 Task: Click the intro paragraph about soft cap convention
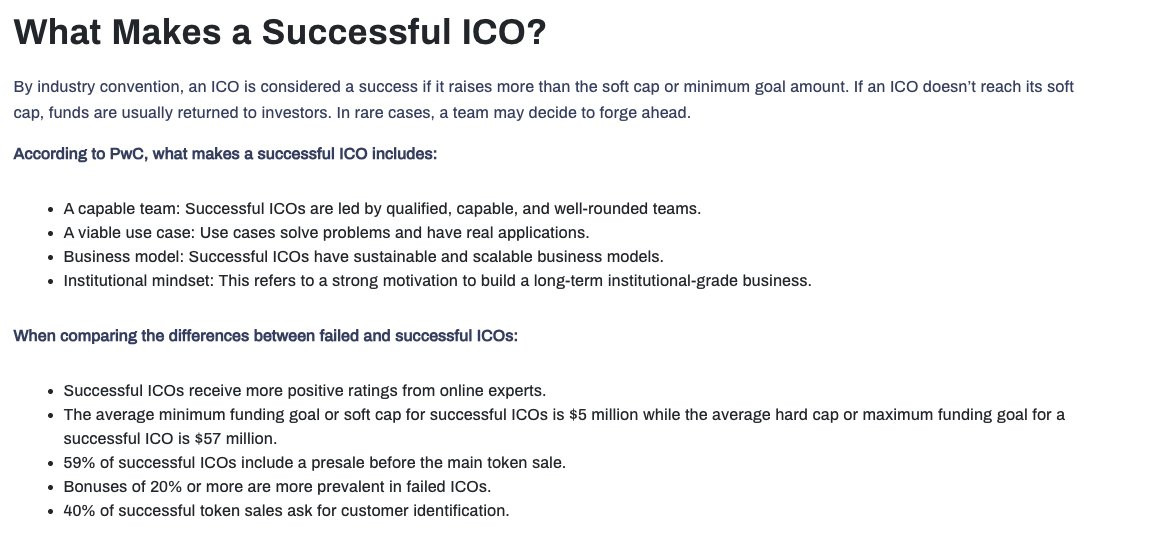coord(544,100)
